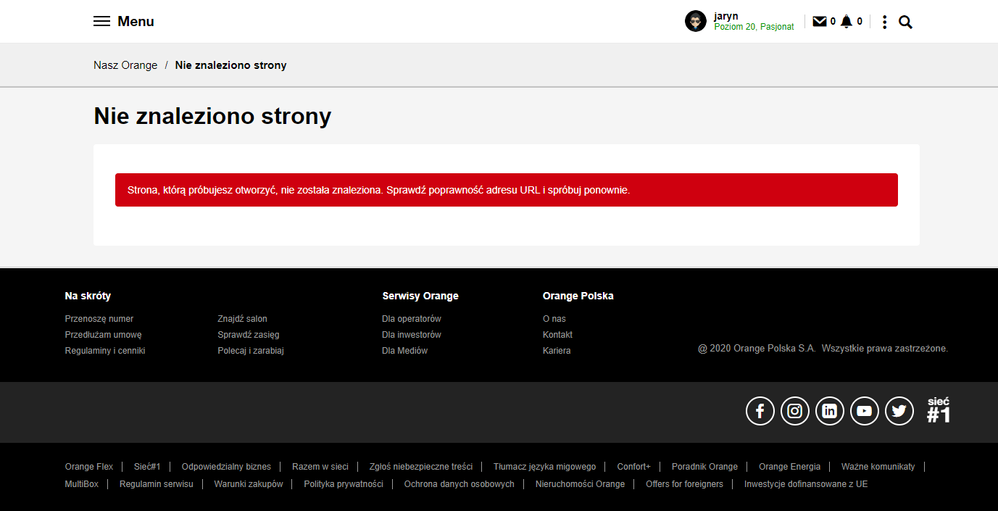The width and height of the screenshot is (998, 511).
Task: Open the notifications bell icon
Action: 846,21
